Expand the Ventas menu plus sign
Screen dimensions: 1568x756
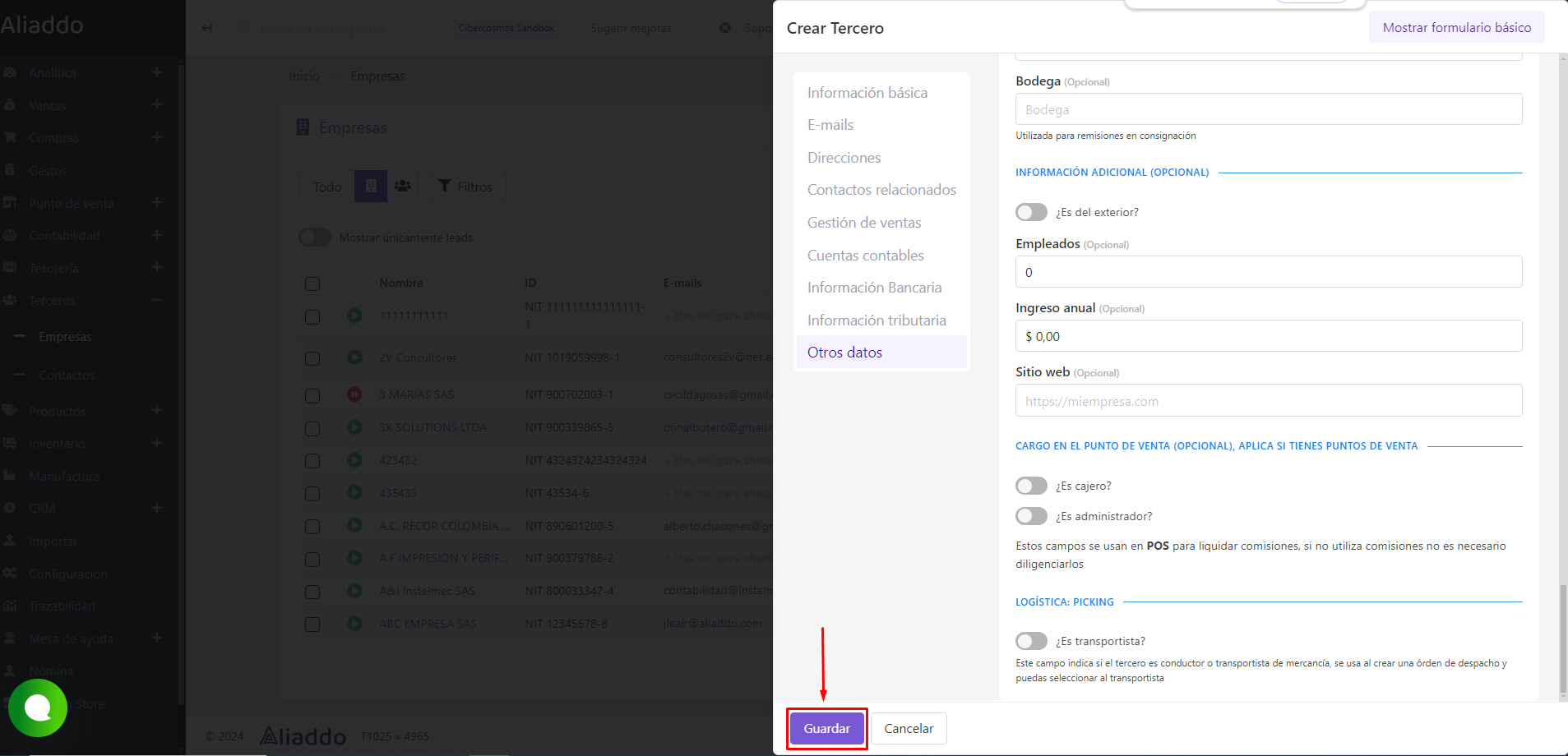(157, 105)
